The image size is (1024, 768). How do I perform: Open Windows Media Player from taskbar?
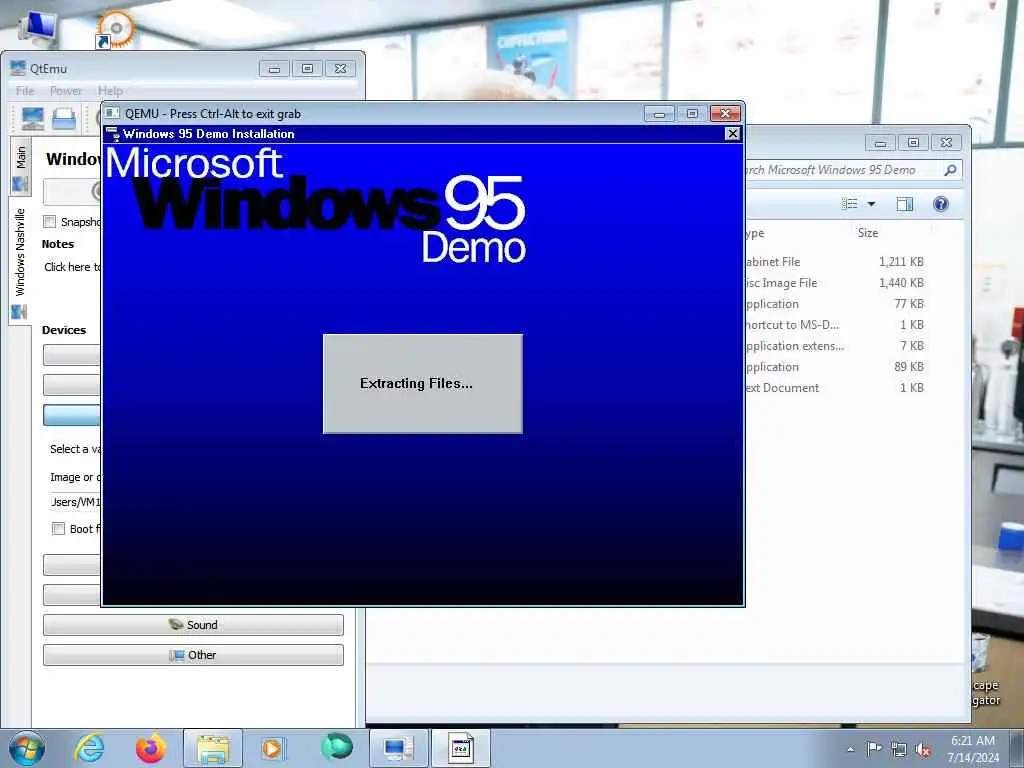coord(272,748)
